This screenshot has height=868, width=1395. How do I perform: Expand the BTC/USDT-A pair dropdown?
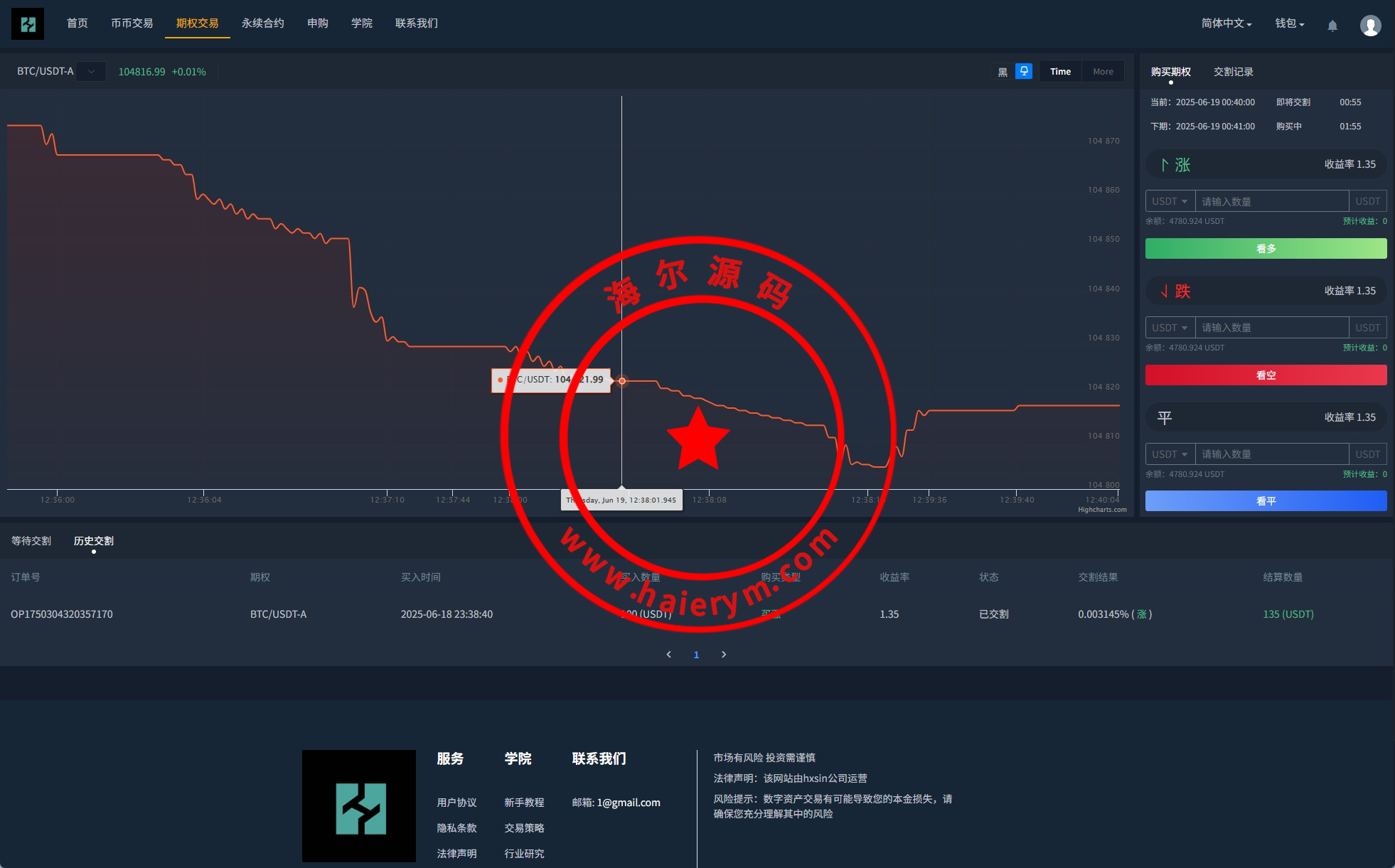pyautogui.click(x=91, y=72)
